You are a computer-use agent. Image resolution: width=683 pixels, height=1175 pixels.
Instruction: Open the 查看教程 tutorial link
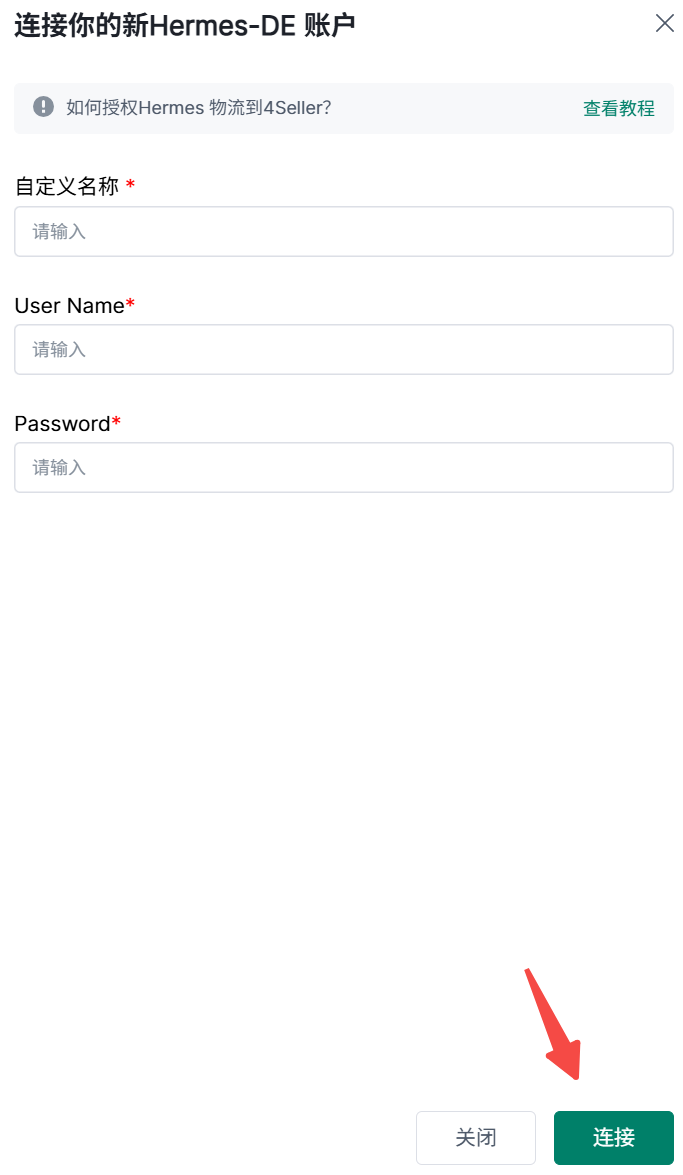618,108
